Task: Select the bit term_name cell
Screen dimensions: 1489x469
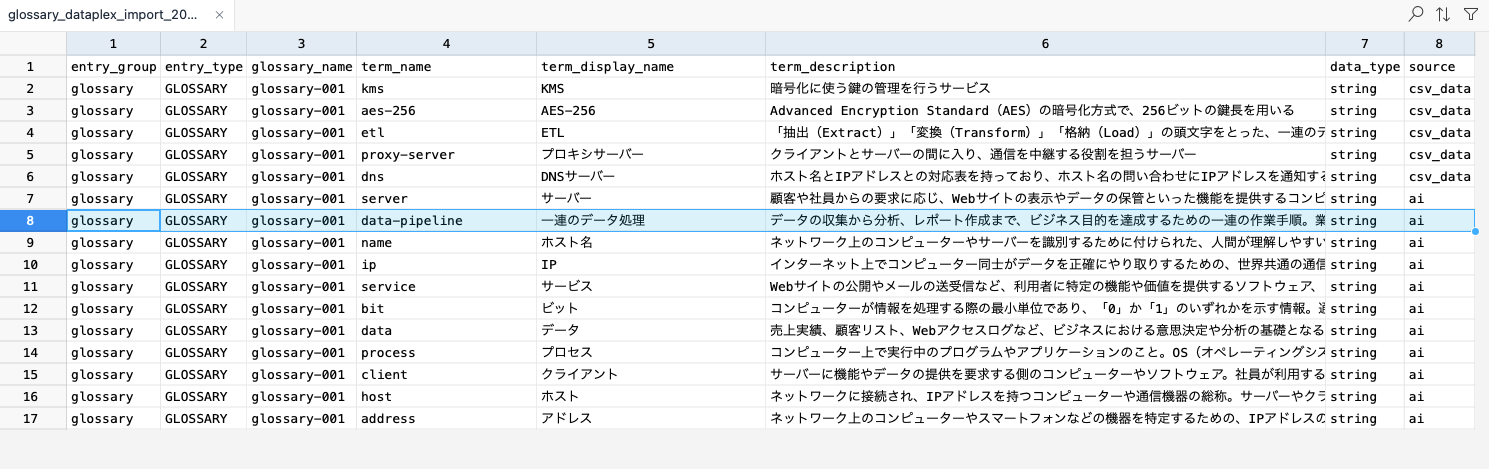Action: (446, 309)
